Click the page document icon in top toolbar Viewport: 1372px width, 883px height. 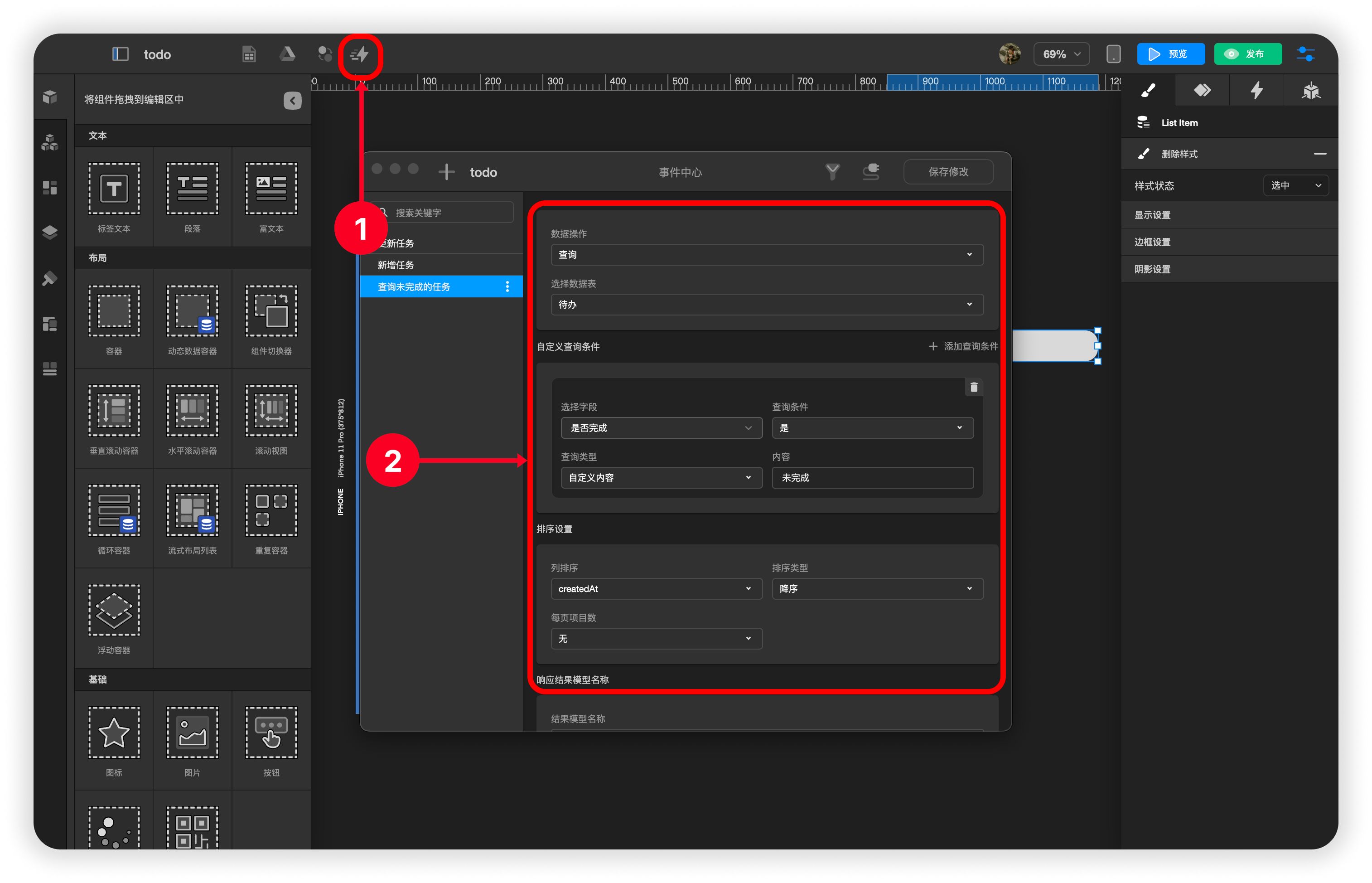249,54
